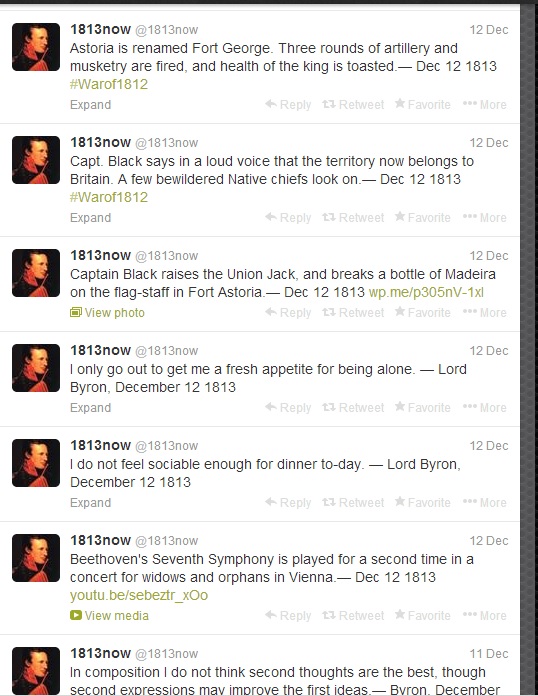Retweet the Capt. Black loud voice tweet
The height and width of the screenshot is (696, 538).
(x=353, y=218)
